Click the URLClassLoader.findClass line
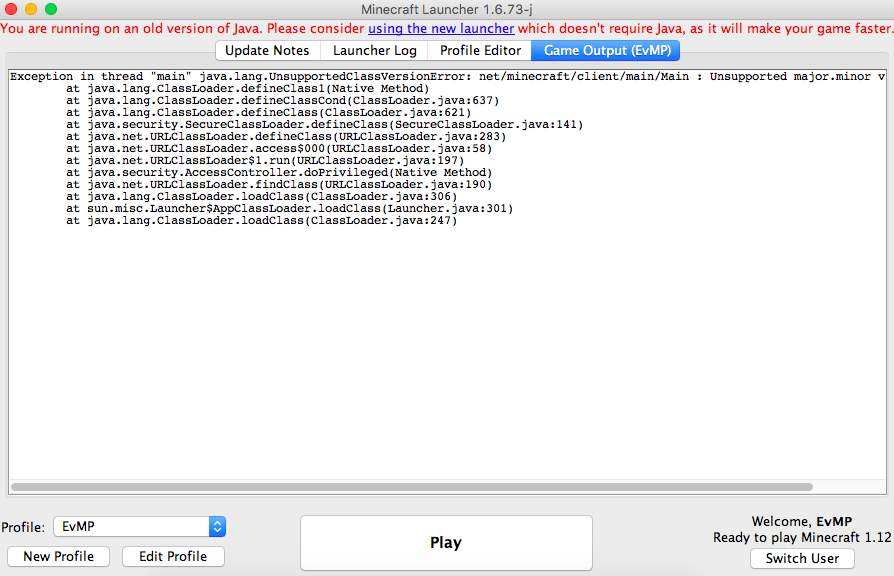The image size is (894, 576). click(279, 184)
